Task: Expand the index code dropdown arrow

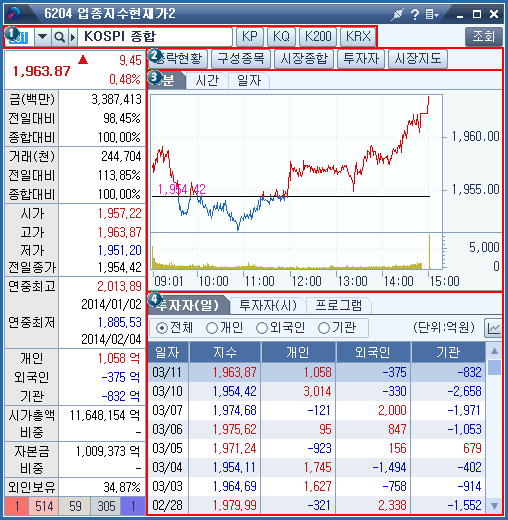Action: (x=43, y=37)
